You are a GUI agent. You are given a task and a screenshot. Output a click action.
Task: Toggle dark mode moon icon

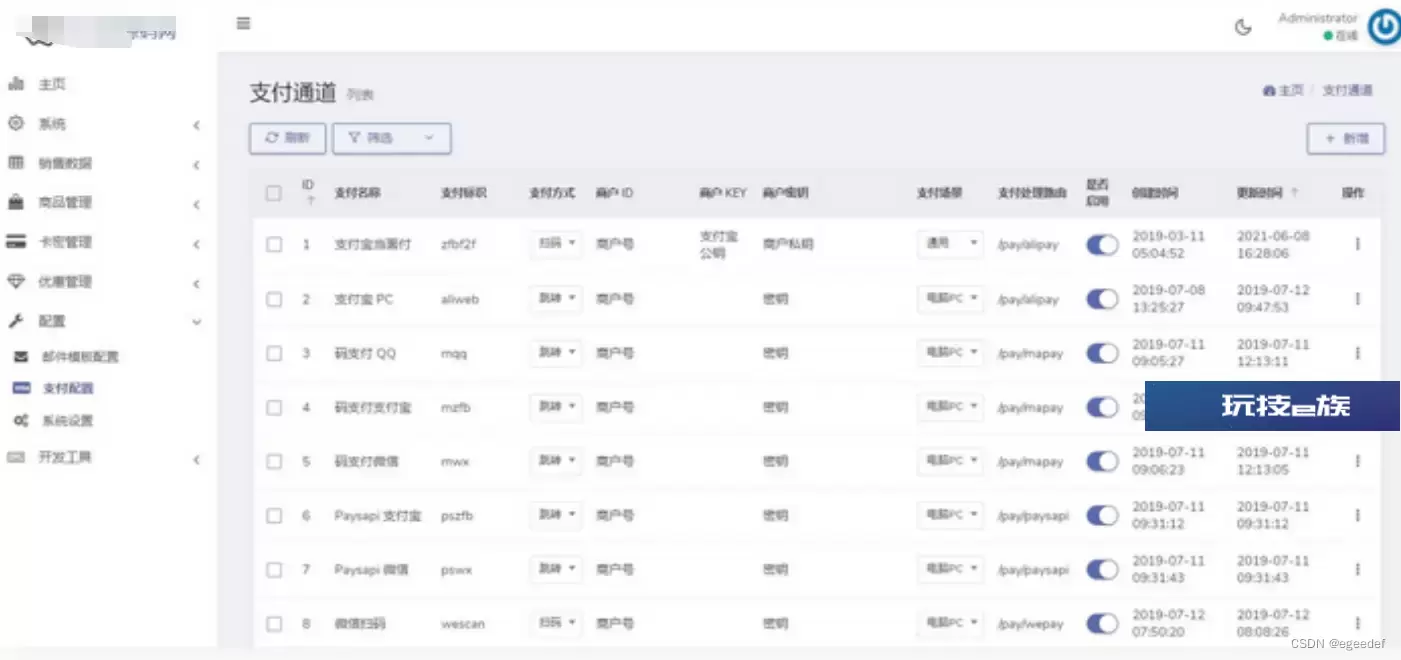(1243, 27)
